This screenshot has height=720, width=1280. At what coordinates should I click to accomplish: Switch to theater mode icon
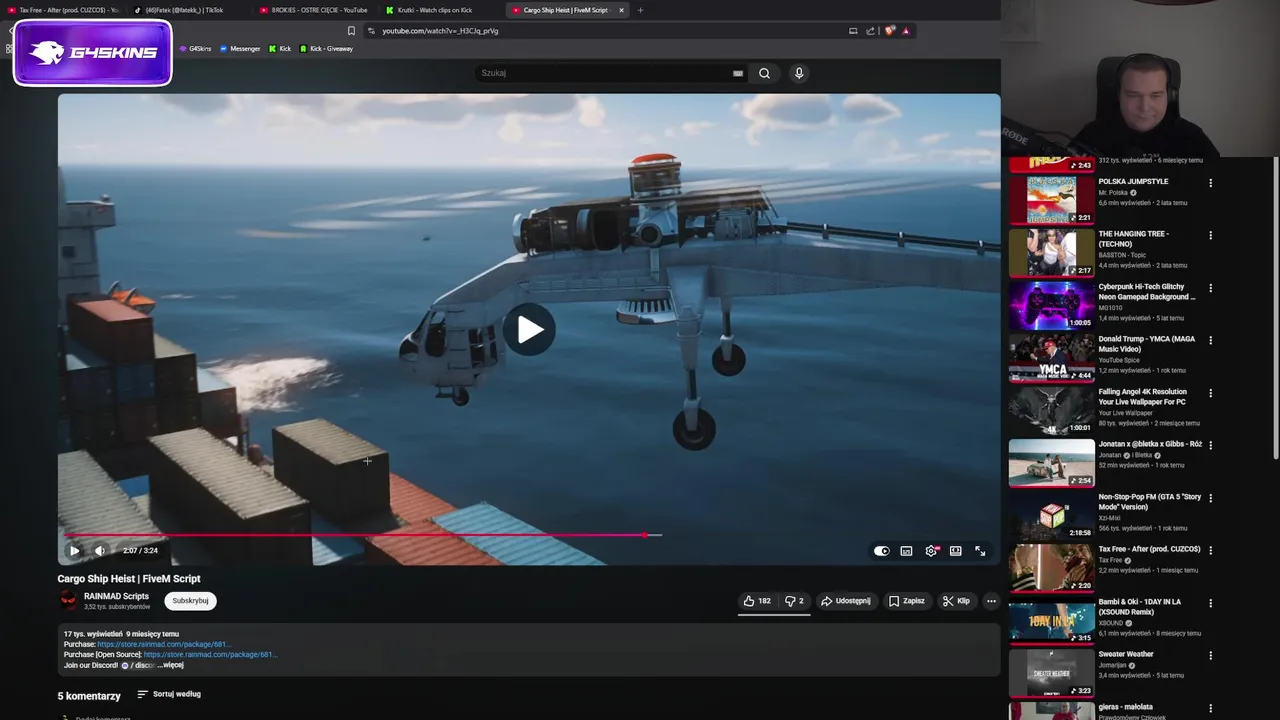point(955,551)
